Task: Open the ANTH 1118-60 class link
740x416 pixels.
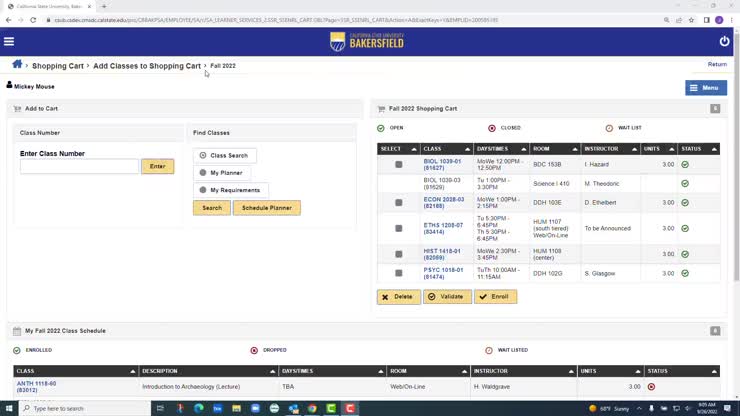Action: [36, 387]
